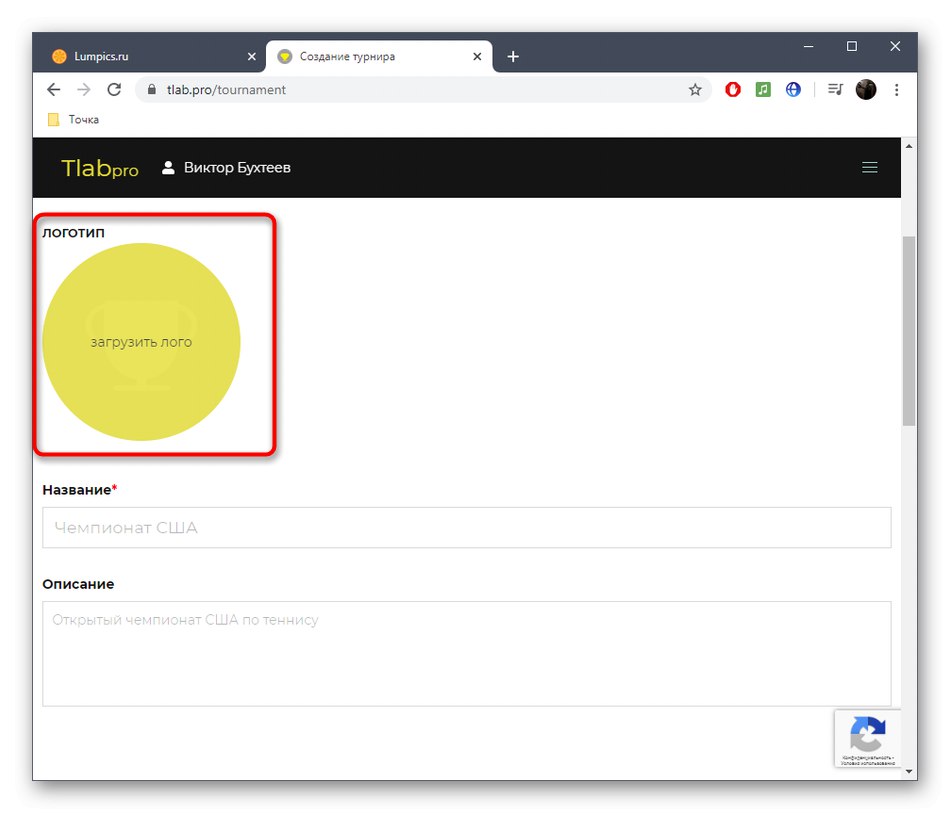Image resolution: width=950 pixels, height=813 pixels.
Task: Close the Lumpics.ru tab
Action: 251,56
